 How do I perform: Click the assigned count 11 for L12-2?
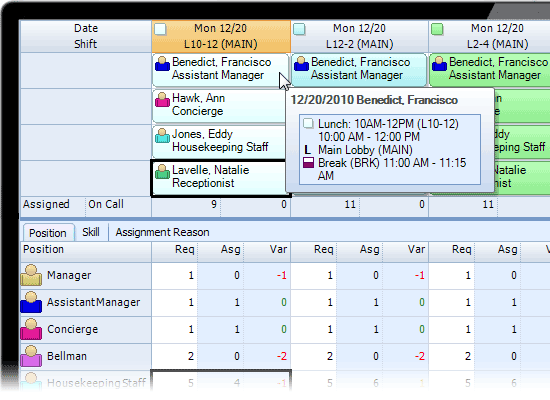[x=350, y=205]
